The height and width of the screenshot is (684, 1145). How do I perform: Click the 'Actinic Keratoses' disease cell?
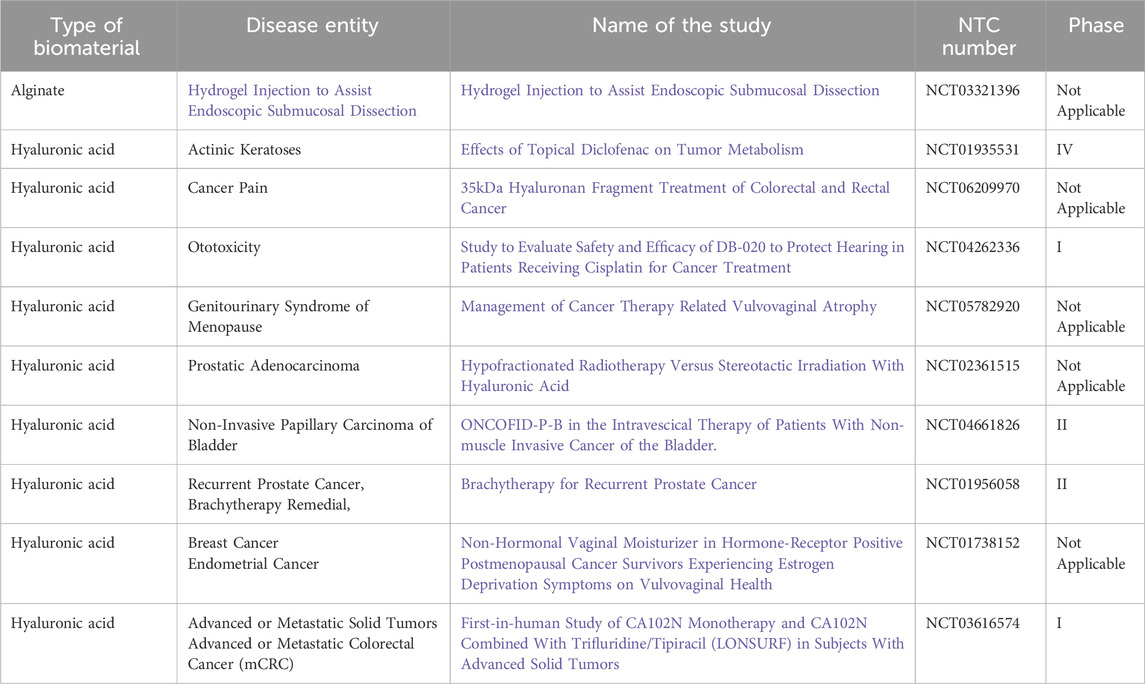click(x=245, y=150)
